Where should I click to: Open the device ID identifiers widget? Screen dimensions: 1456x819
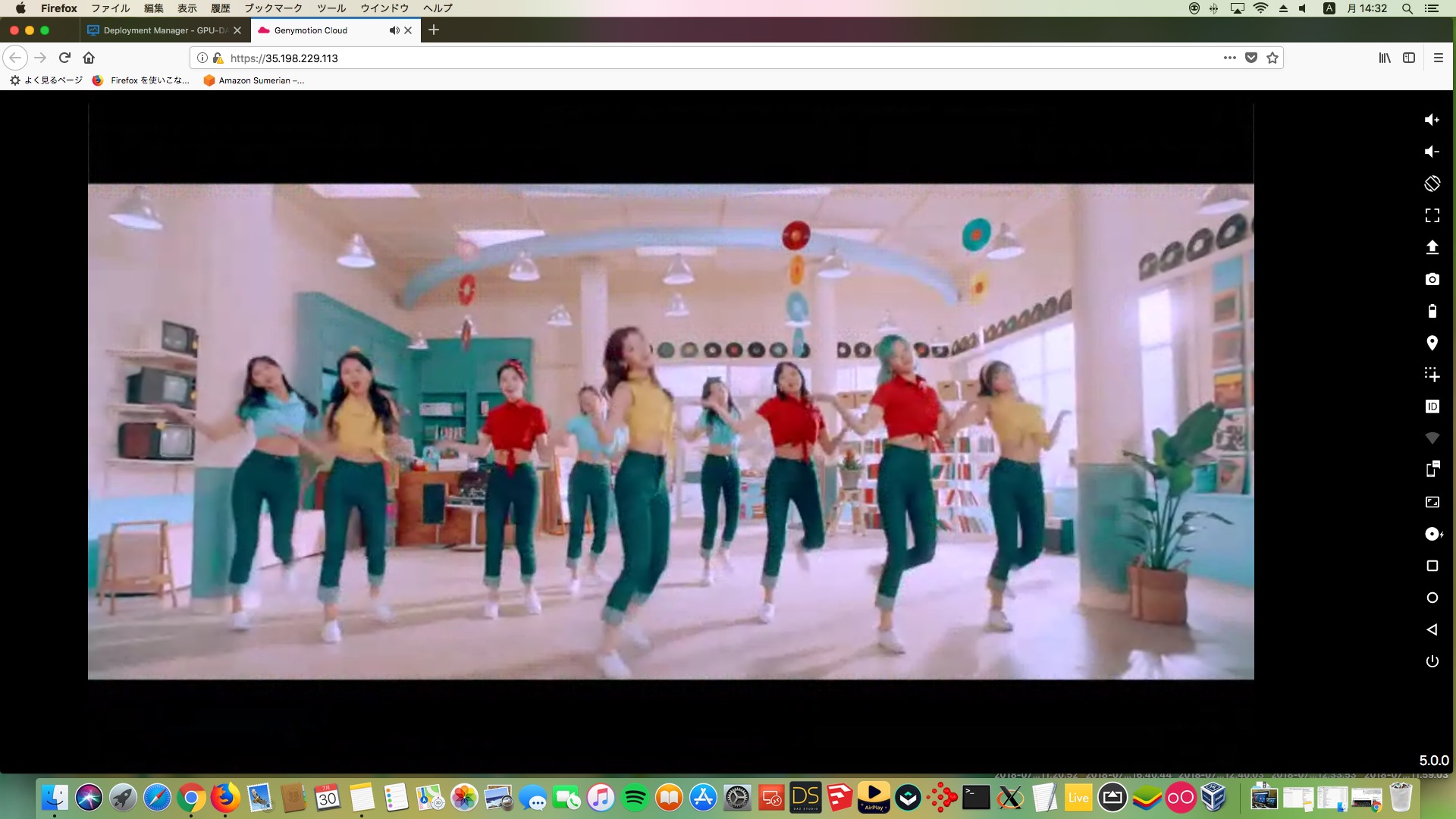point(1432,406)
